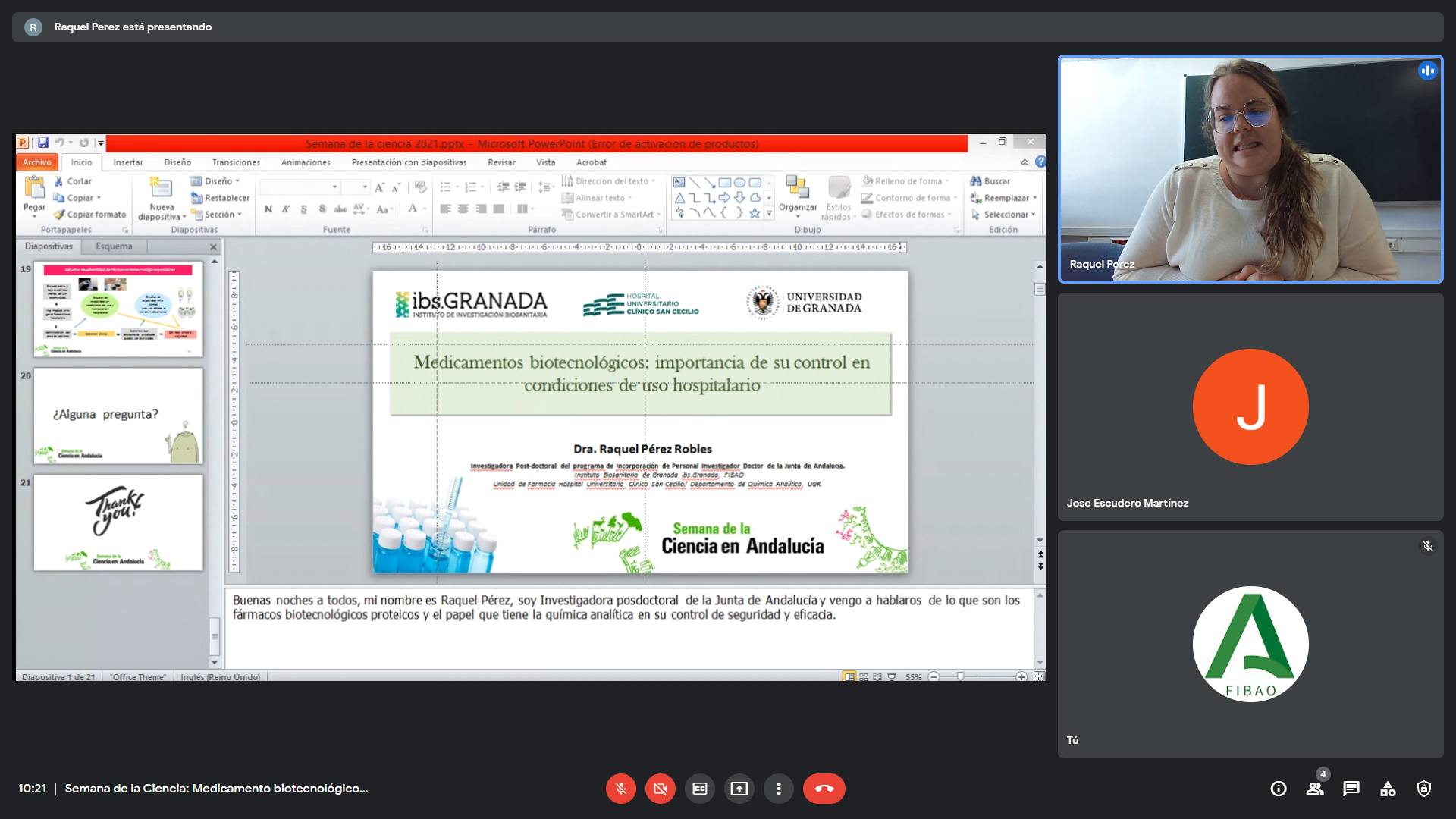This screenshot has height=819, width=1456.
Task: Open Presentación con diapositivas tab
Action: (x=409, y=162)
